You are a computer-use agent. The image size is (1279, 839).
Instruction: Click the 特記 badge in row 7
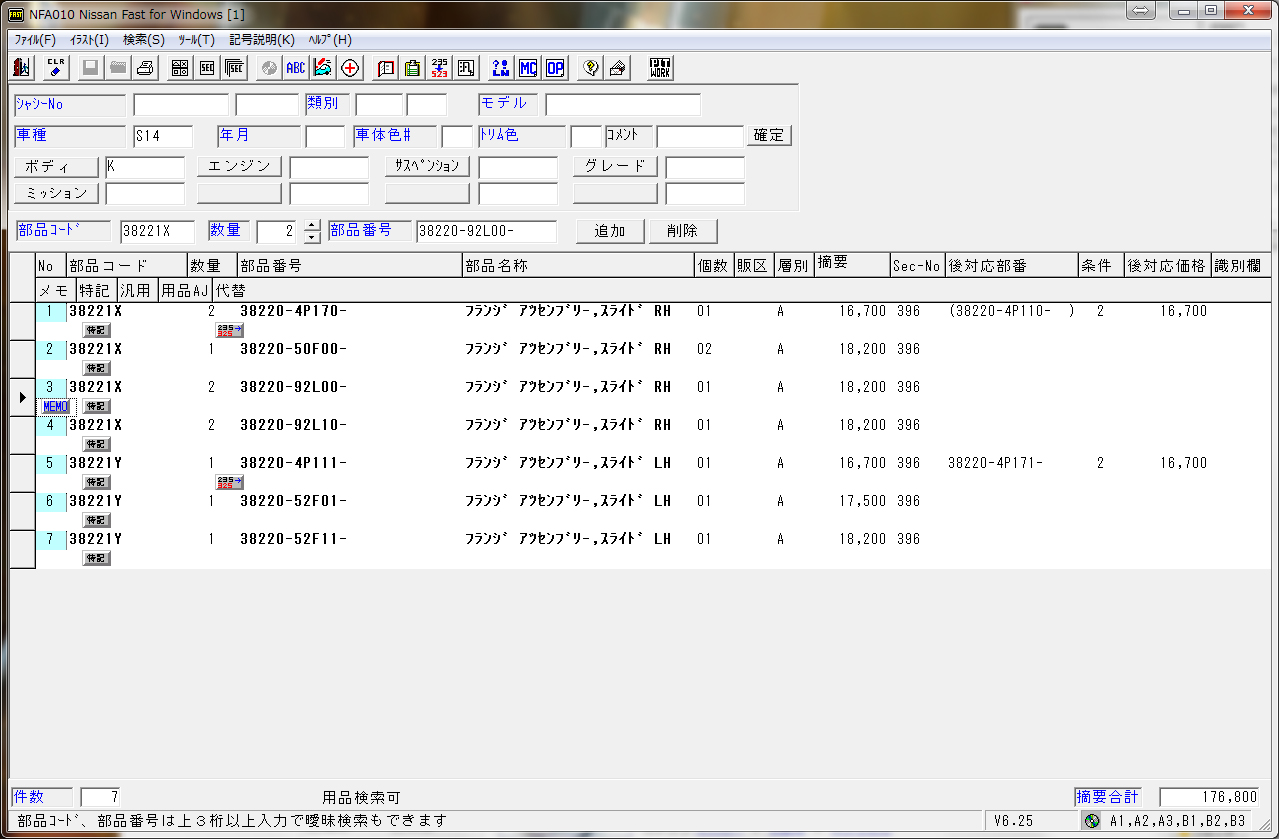coord(96,558)
